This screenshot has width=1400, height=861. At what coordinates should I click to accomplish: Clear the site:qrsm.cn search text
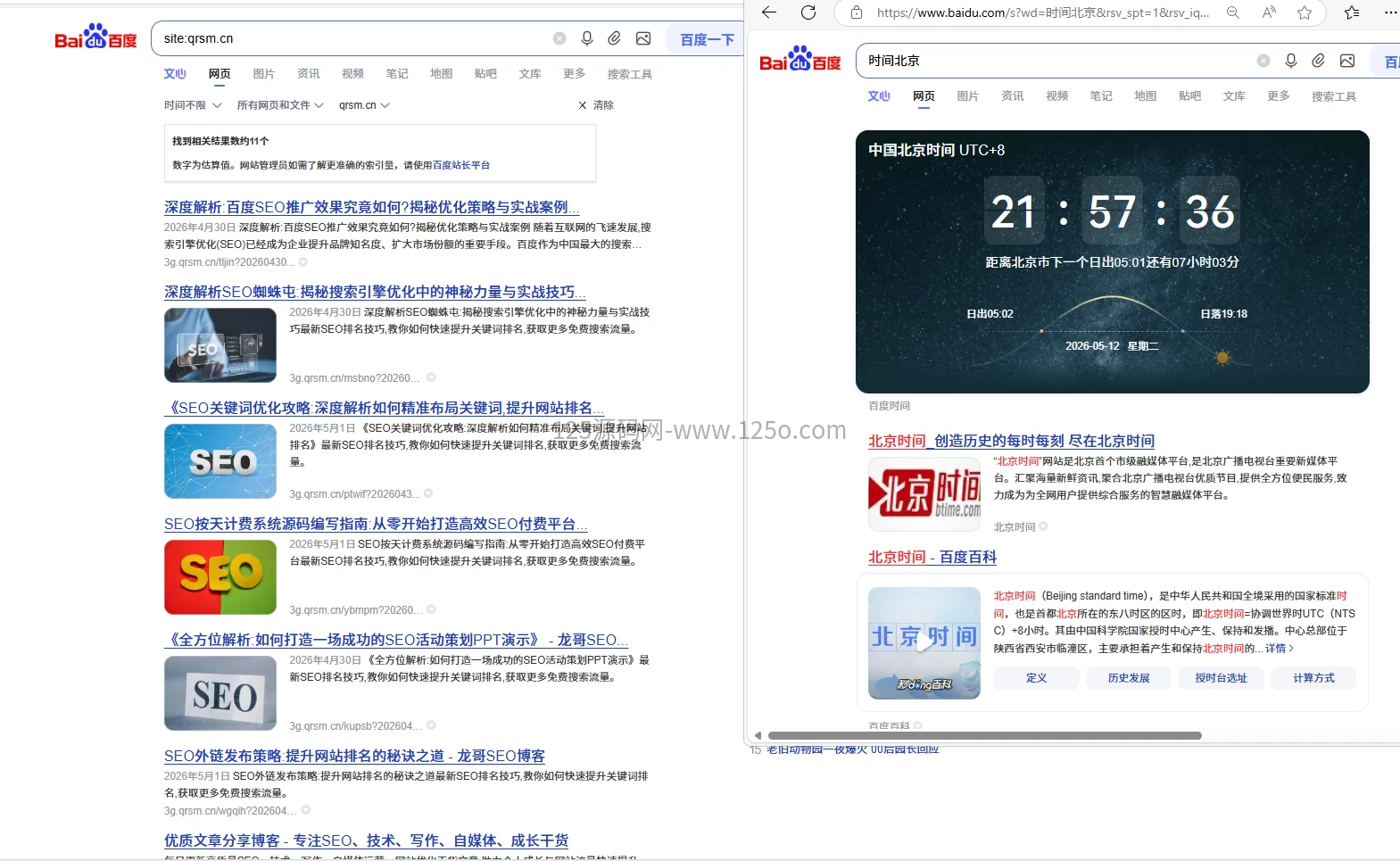click(x=559, y=38)
